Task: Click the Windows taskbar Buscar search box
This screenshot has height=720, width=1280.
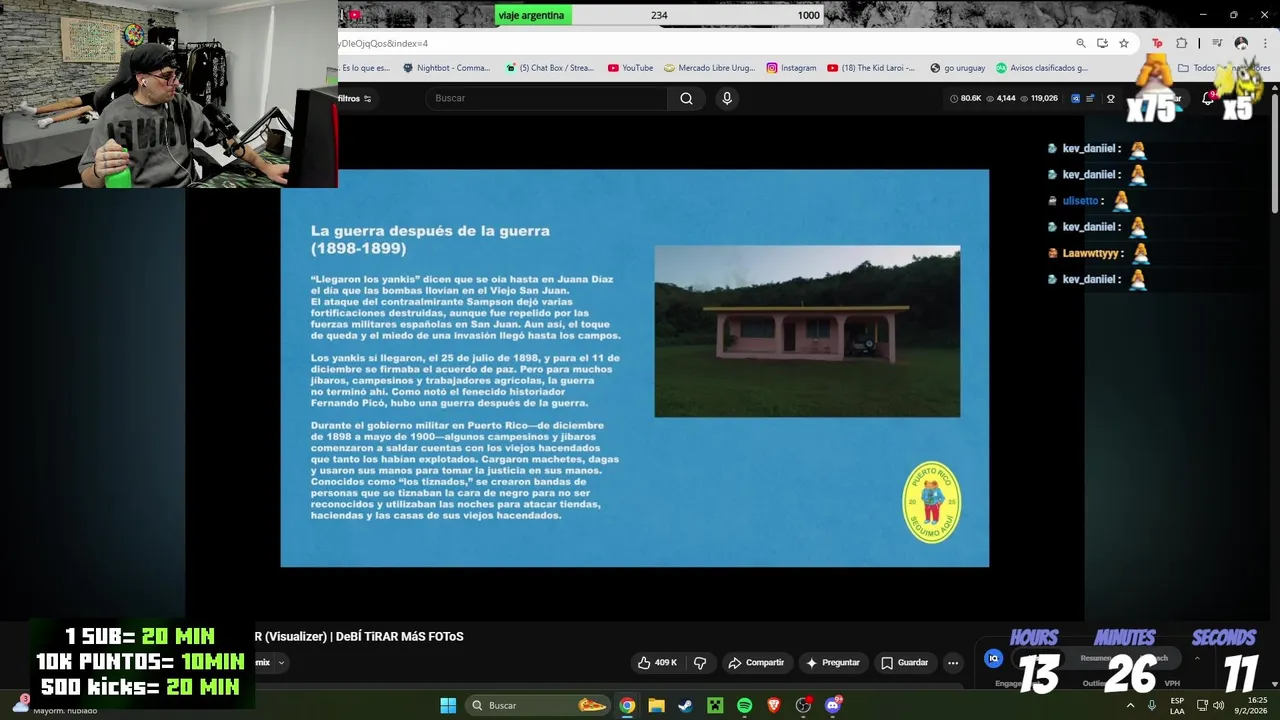Action: (537, 705)
